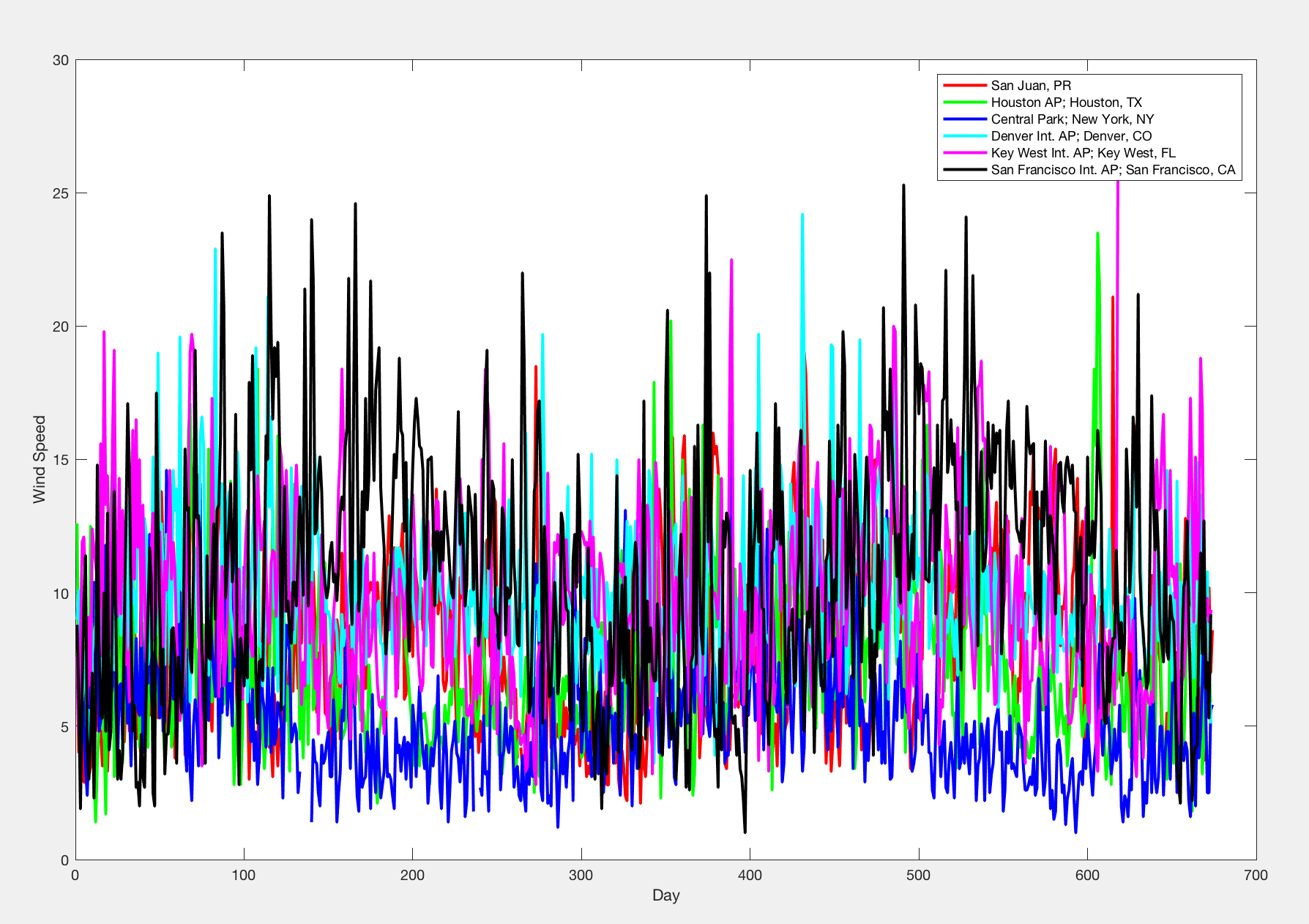Click the x-axis tick label 100
Screen dimensions: 1309x924
point(244,875)
